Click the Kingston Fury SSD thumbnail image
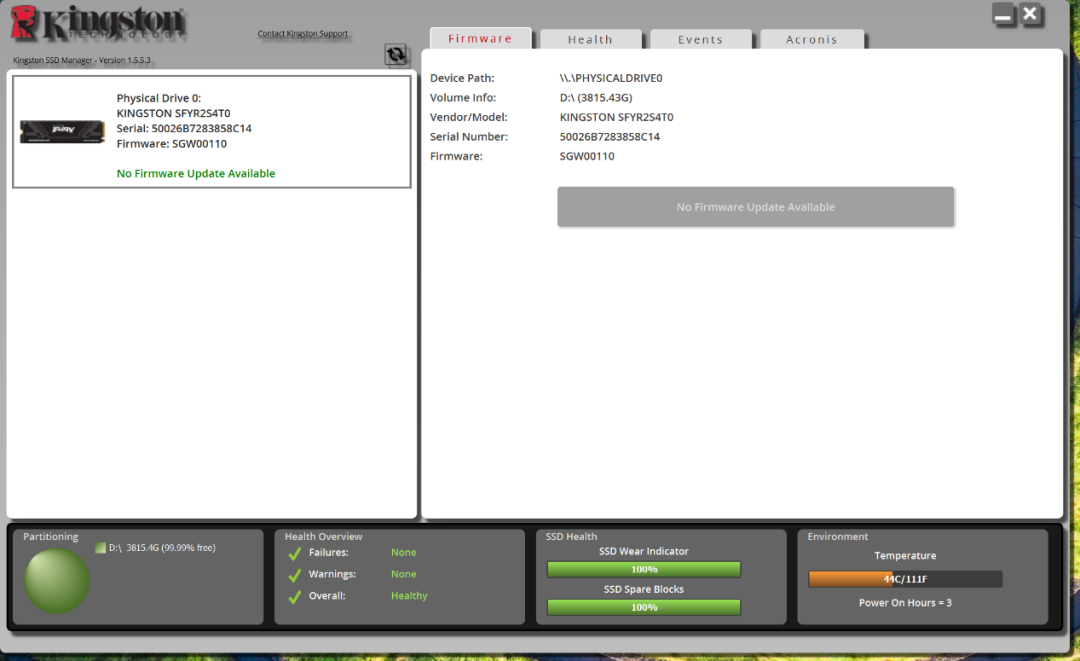Viewport: 1080px width, 661px height. (62, 131)
